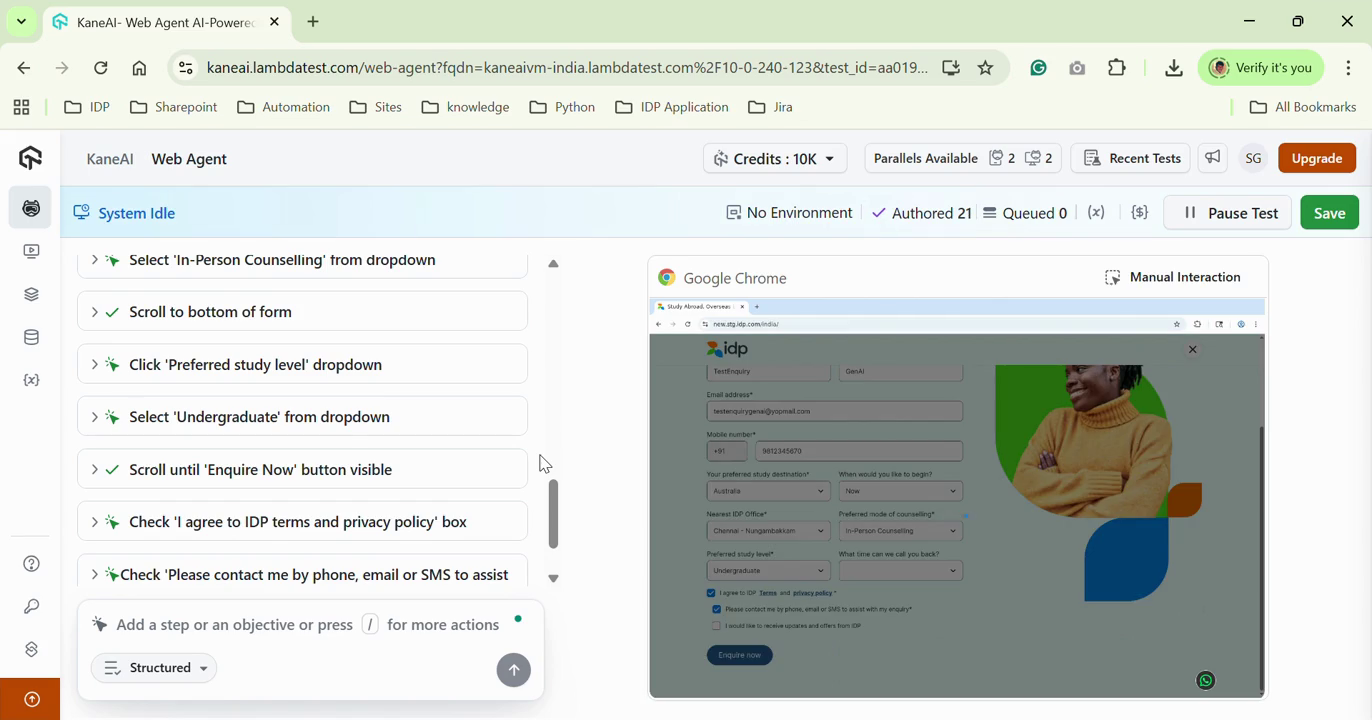Open the key access icon in sidebar
Viewport: 1372px width, 720px height.
(32, 607)
